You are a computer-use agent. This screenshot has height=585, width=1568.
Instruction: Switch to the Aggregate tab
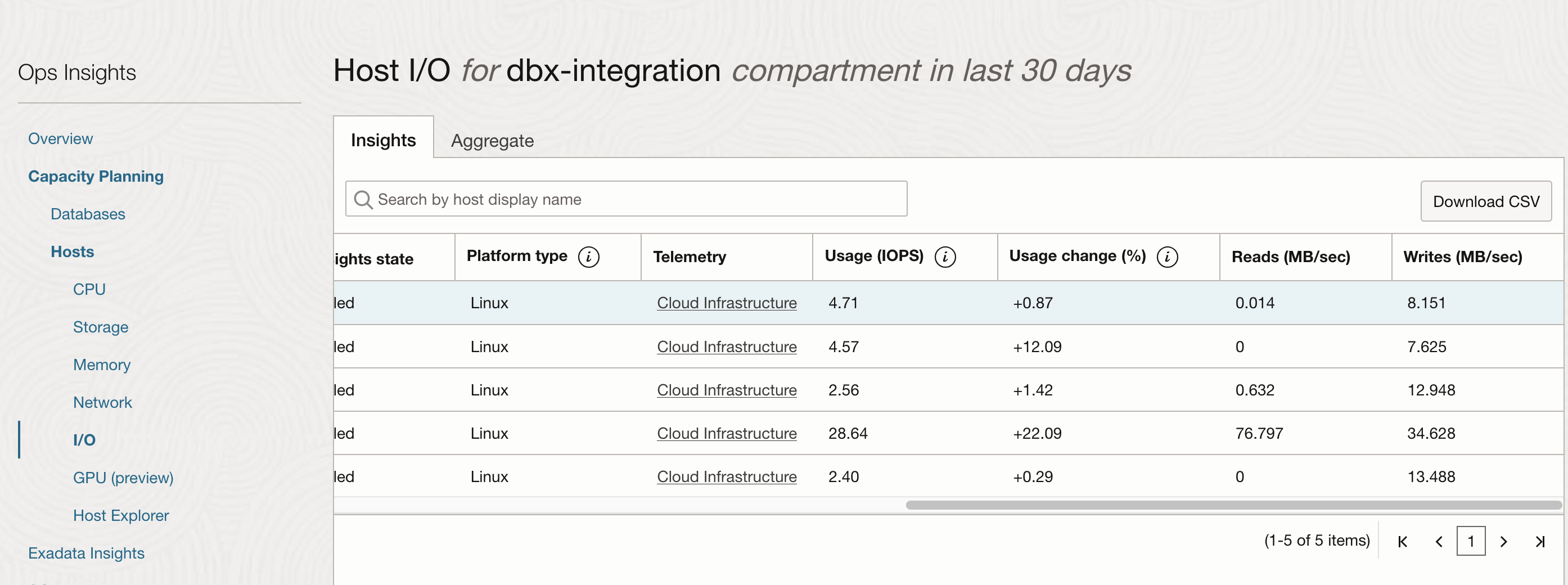coord(492,141)
